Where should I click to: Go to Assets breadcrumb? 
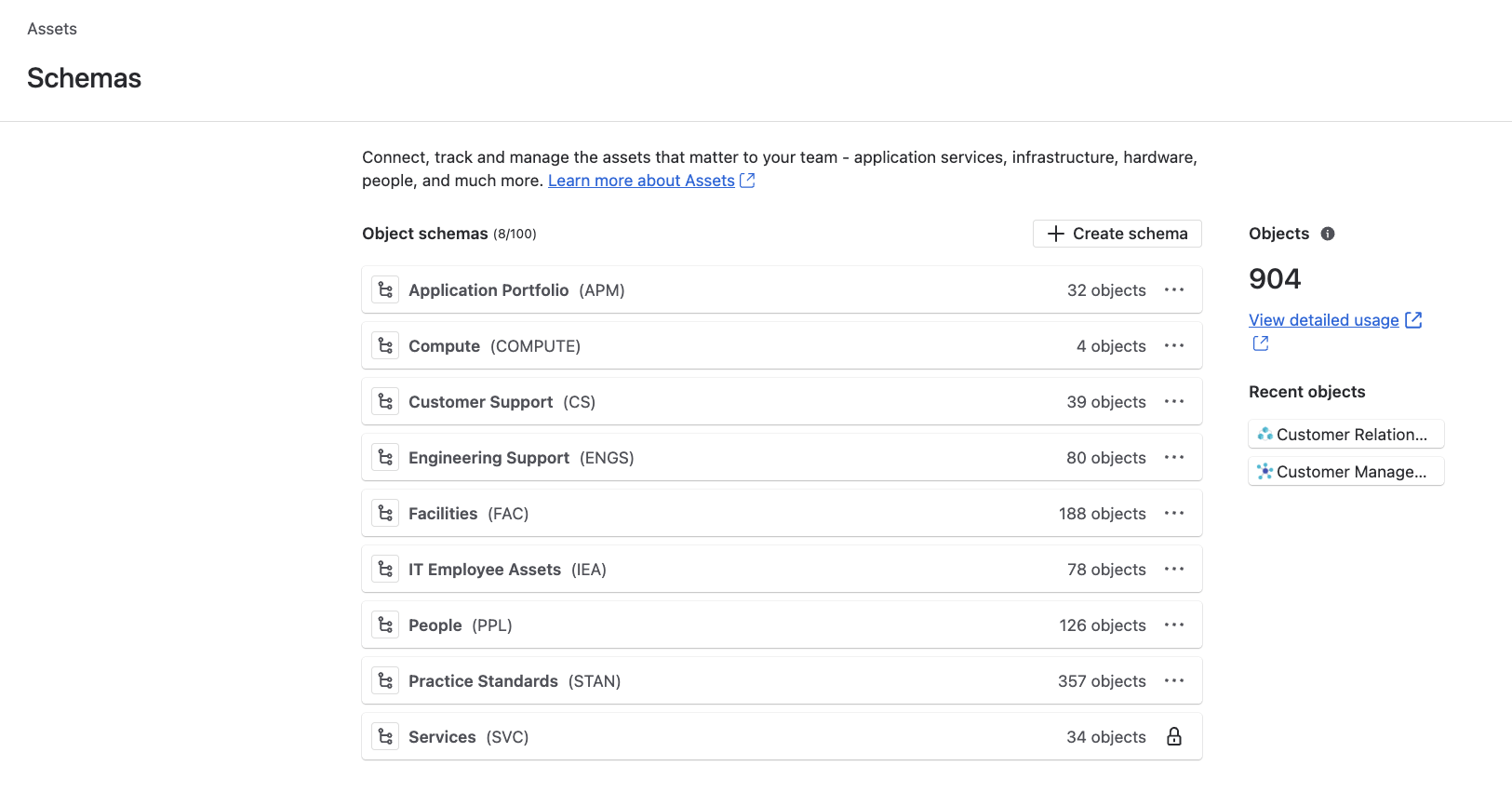[52, 29]
